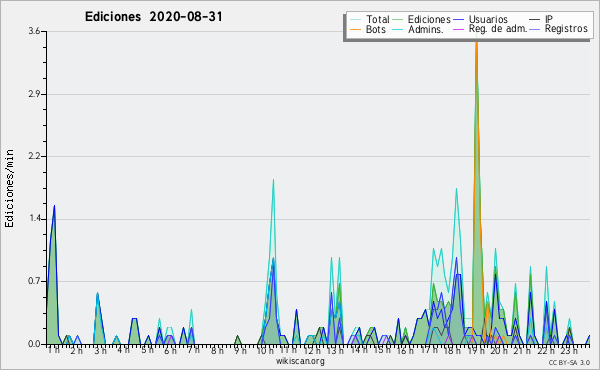Click the '10 h' x-axis label
Screen dimensions: 600x370
265,350
